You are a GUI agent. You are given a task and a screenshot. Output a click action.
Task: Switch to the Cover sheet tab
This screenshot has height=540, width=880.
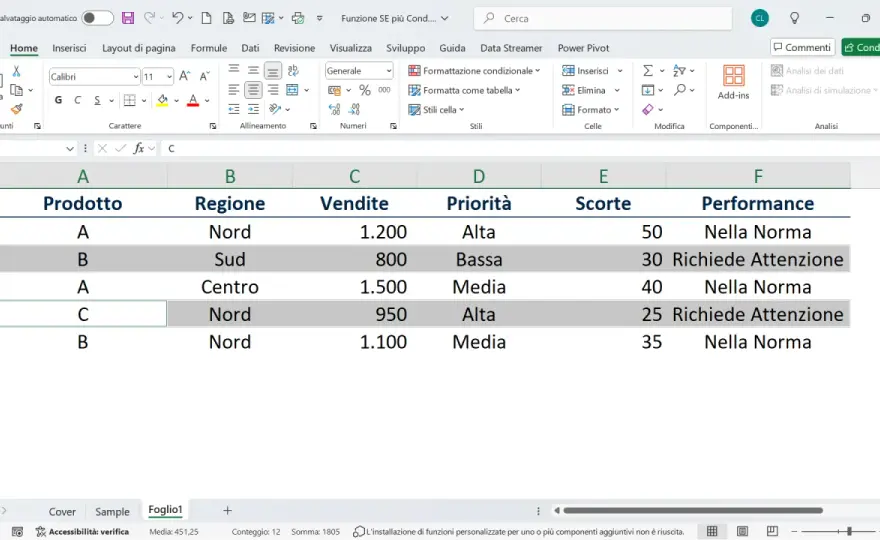[62, 511]
